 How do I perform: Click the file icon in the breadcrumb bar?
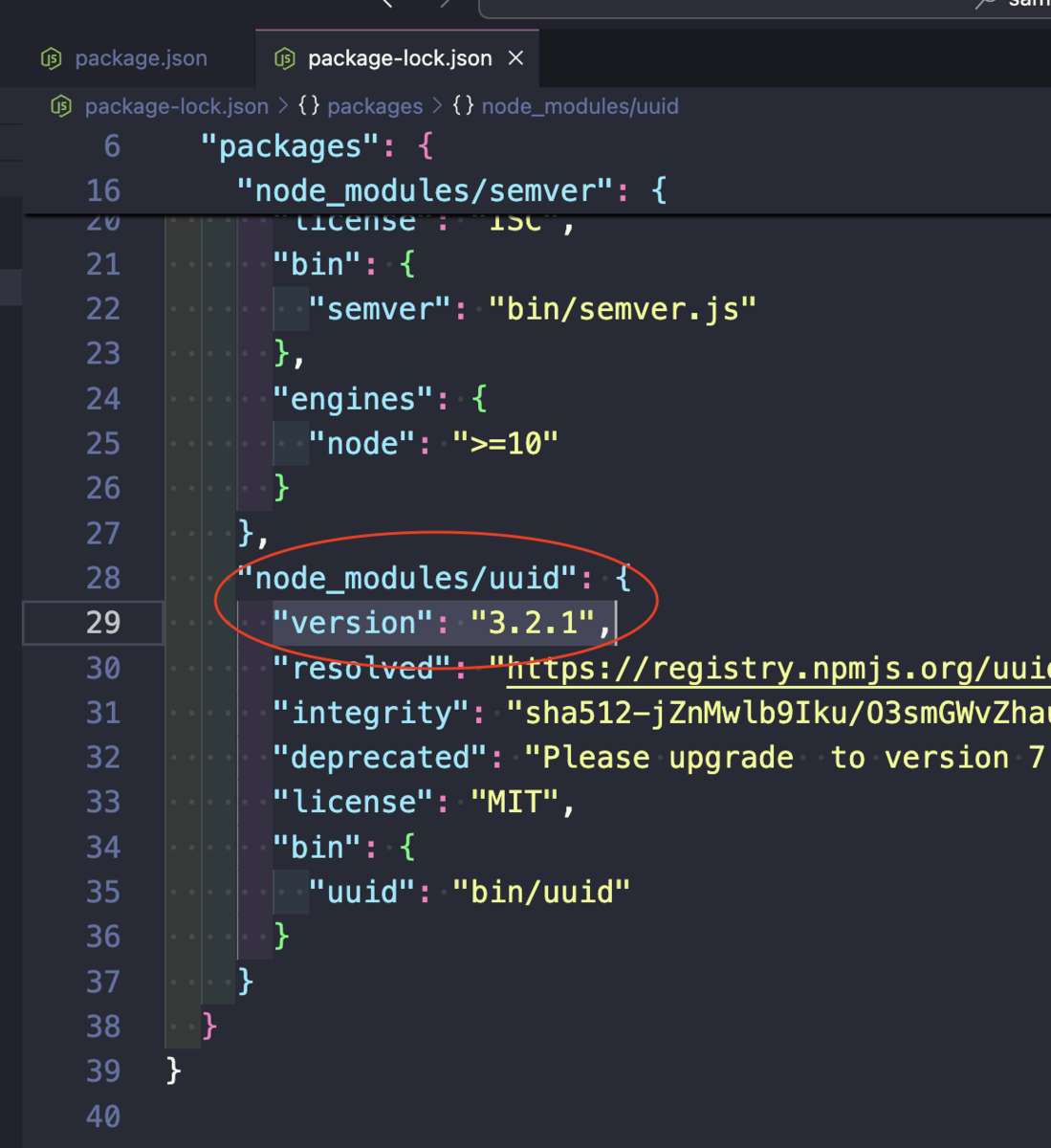coord(60,106)
